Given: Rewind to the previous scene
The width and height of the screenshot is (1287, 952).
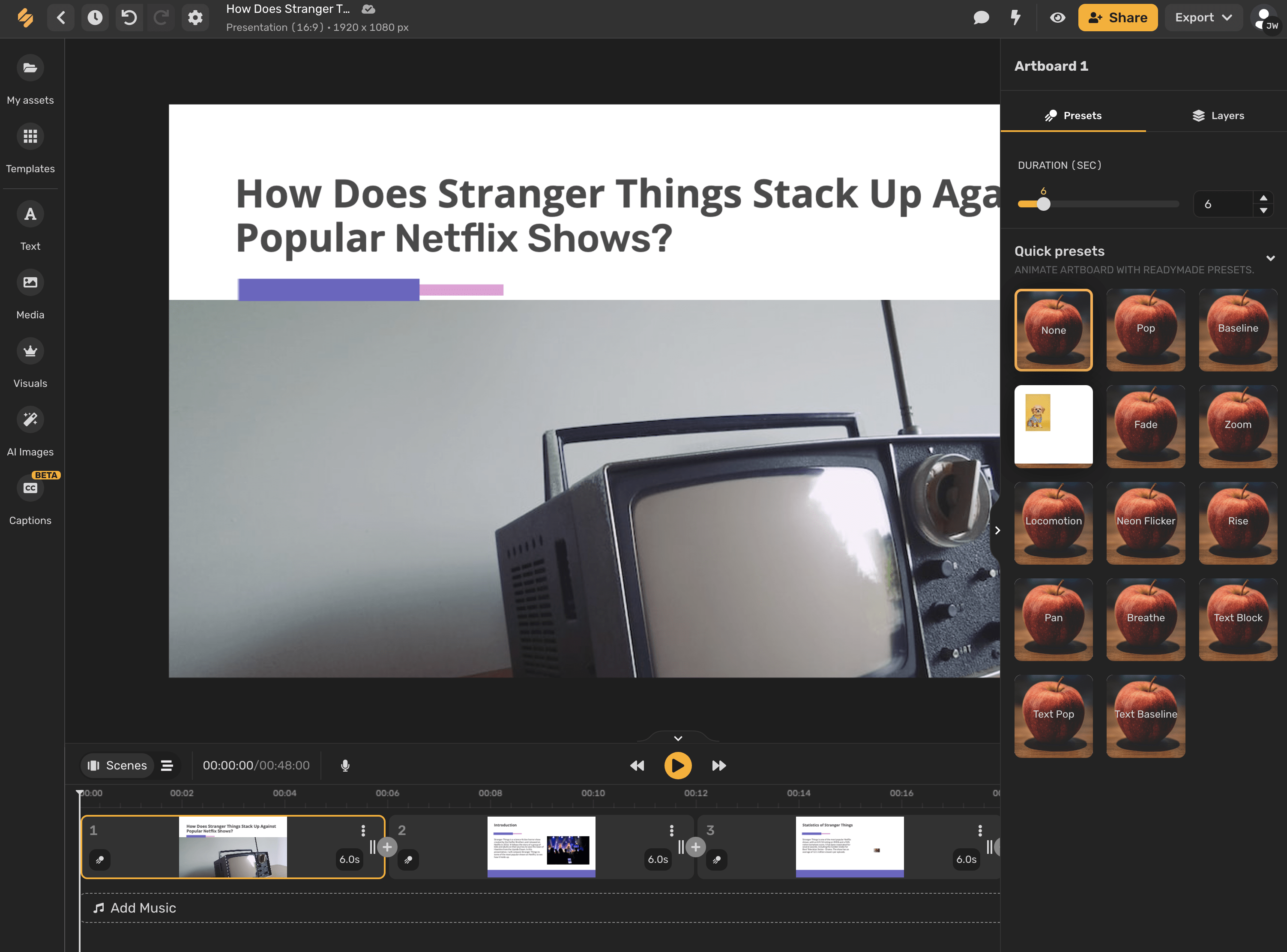Looking at the screenshot, I should coord(637,765).
